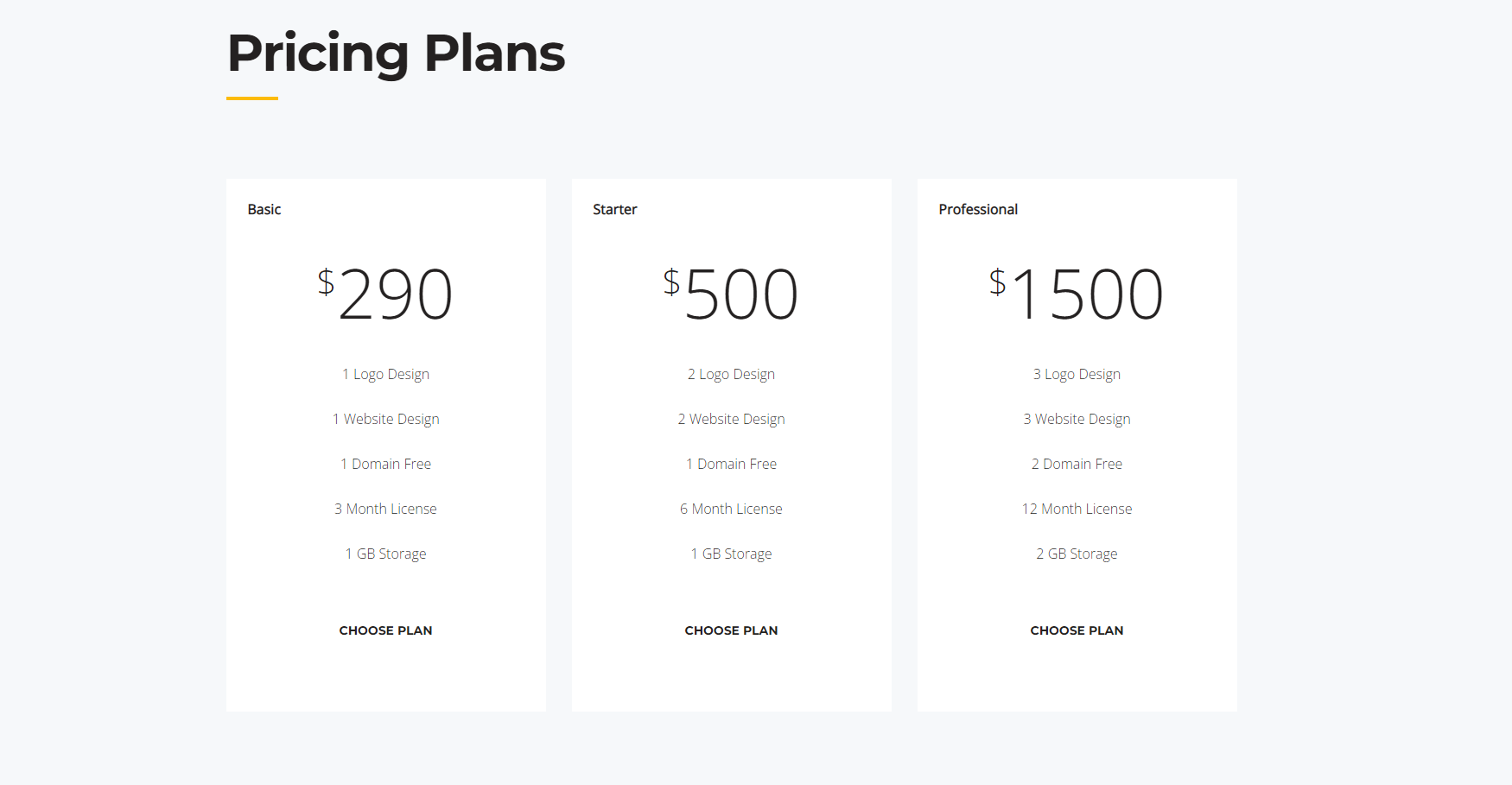Select the Professional plan title
Screen dimensions: 1512x785
tap(978, 209)
